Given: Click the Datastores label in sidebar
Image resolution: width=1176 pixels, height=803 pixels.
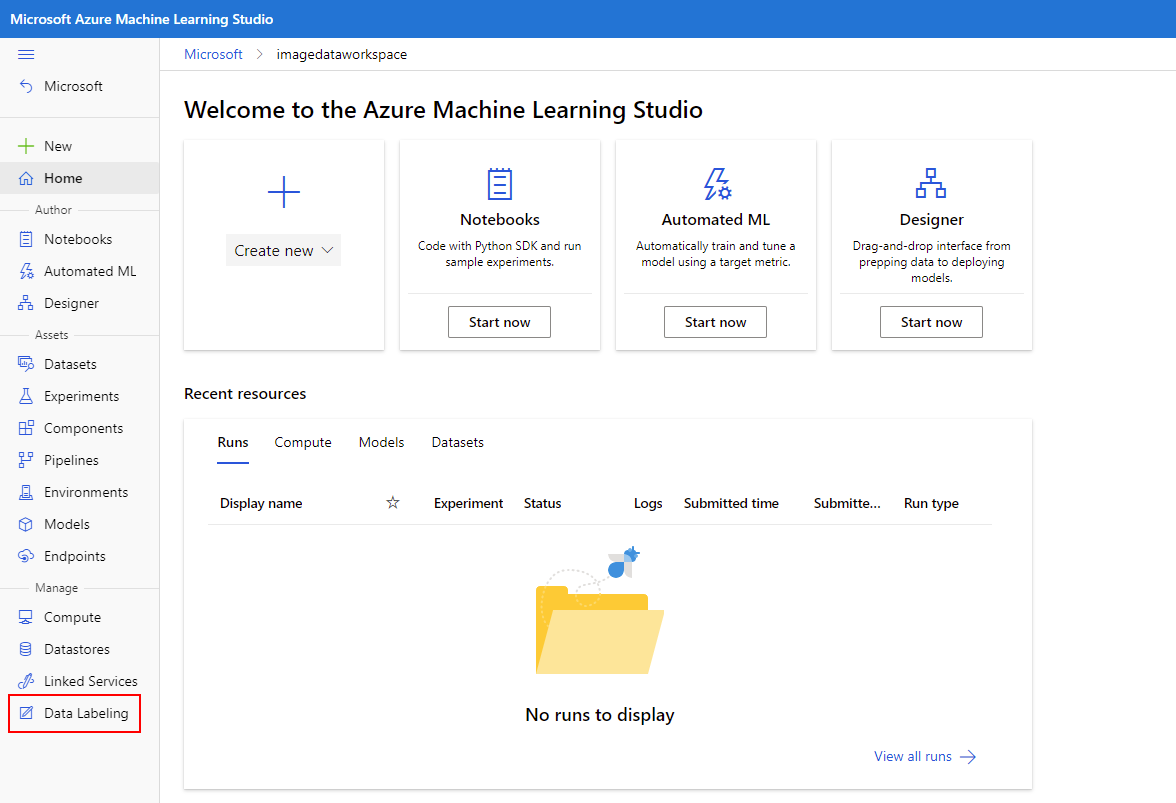Looking at the screenshot, I should click(x=76, y=649).
